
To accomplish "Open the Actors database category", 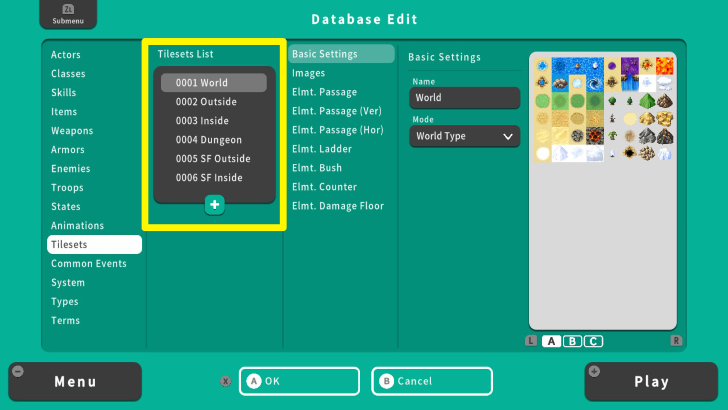I will coord(66,55).
